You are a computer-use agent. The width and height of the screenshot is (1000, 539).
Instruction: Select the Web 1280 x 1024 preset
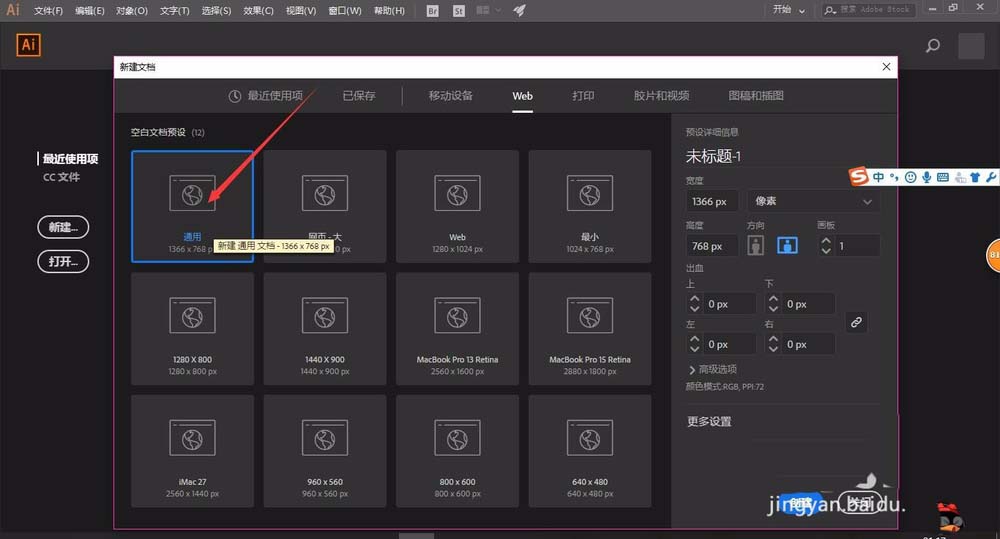(457, 206)
